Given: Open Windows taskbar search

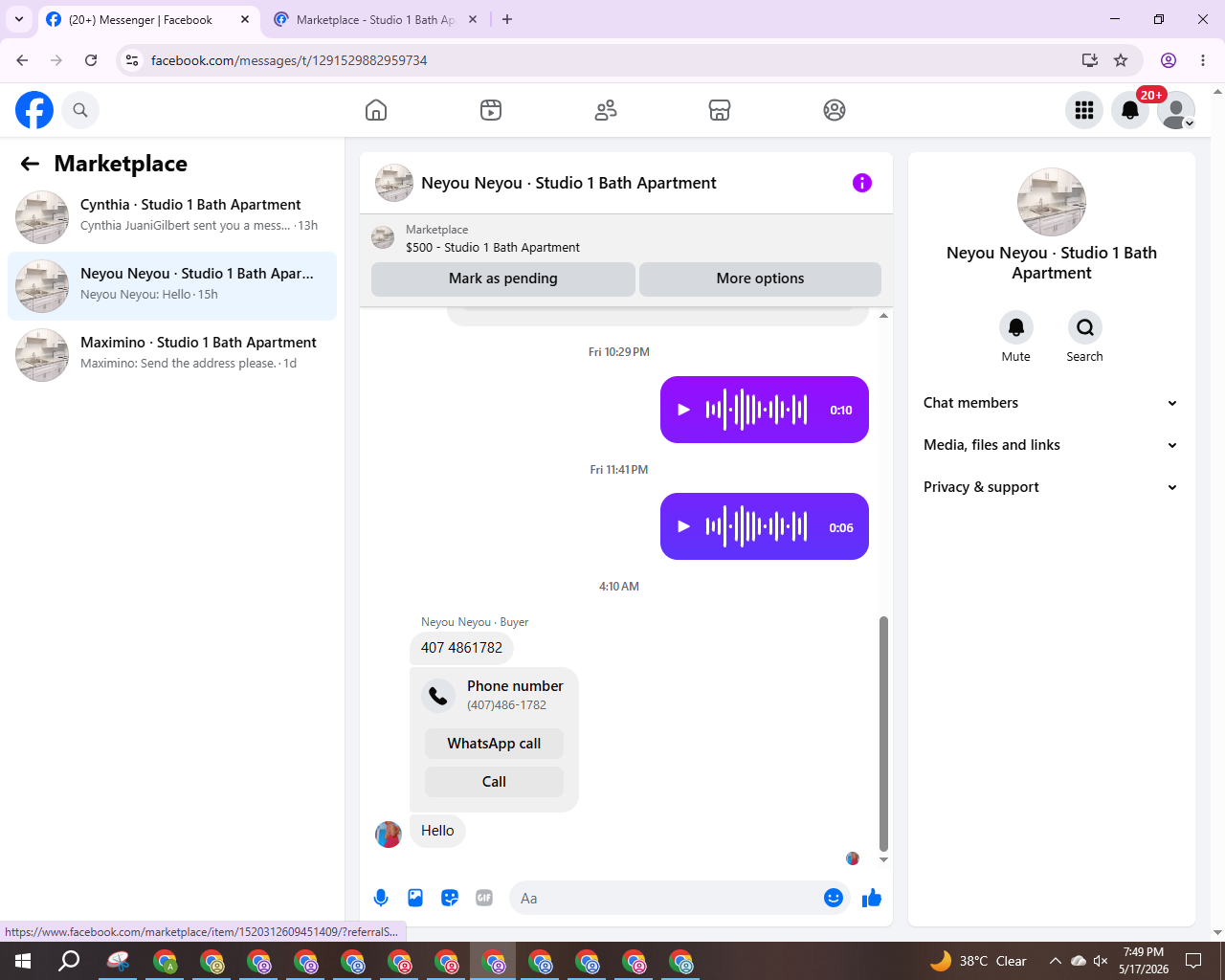Looking at the screenshot, I should pyautogui.click(x=69, y=961).
